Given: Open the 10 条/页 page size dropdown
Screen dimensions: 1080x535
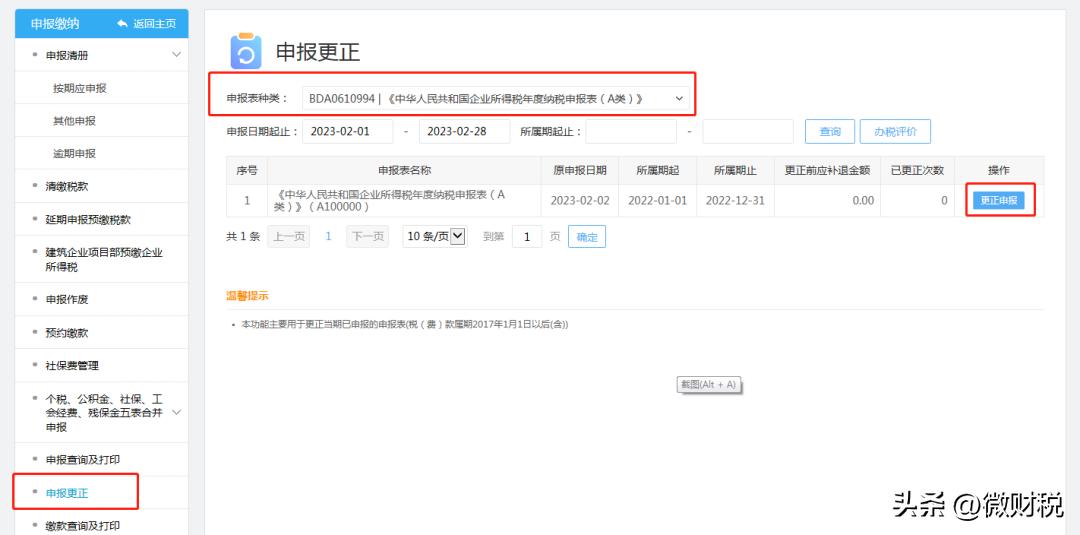Looking at the screenshot, I should tap(435, 236).
